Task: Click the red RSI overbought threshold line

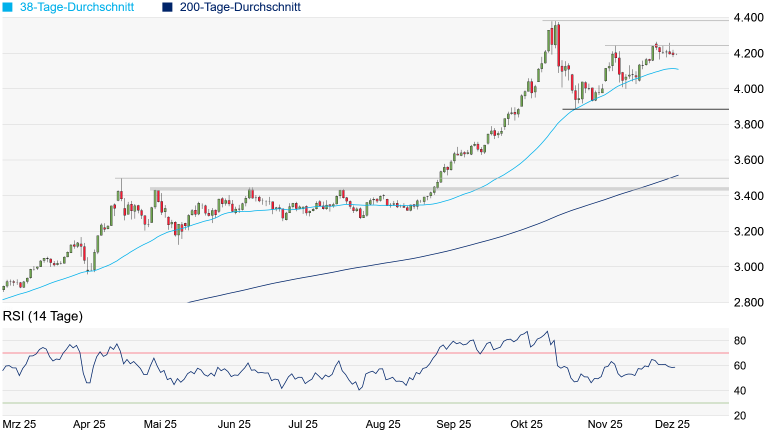Action: (x=300, y=353)
